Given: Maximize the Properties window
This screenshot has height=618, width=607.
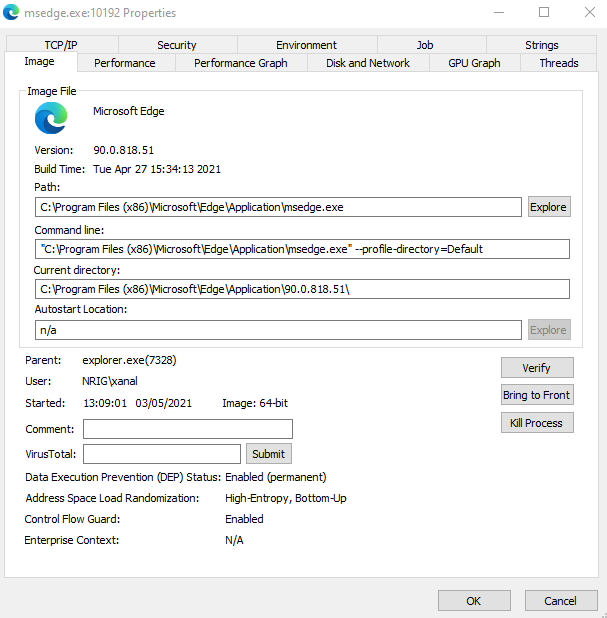Looking at the screenshot, I should coord(544,12).
